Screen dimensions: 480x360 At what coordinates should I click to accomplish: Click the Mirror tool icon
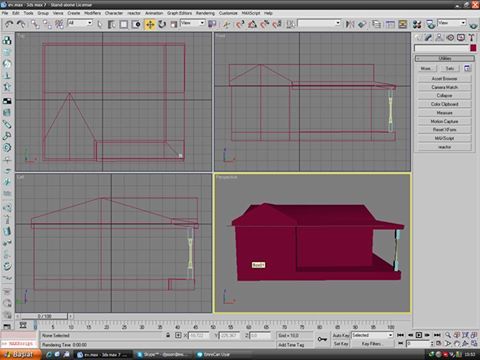[350, 24]
